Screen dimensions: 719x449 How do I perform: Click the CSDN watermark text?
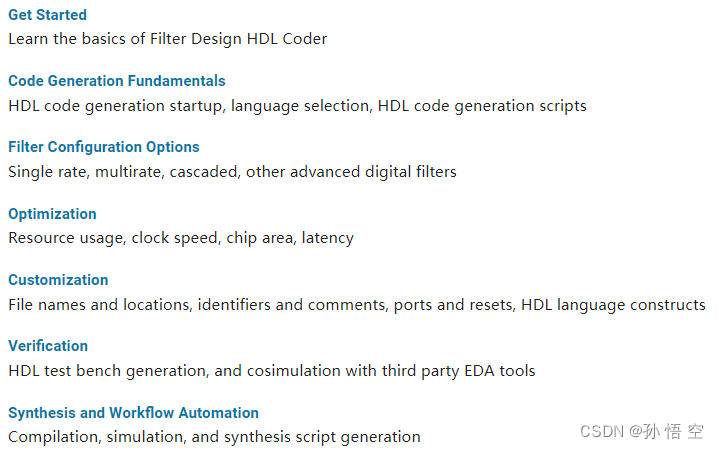coord(642,432)
